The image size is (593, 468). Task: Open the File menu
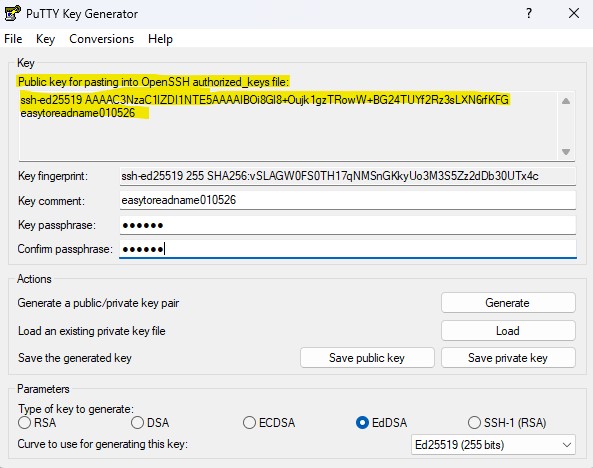tap(13, 39)
